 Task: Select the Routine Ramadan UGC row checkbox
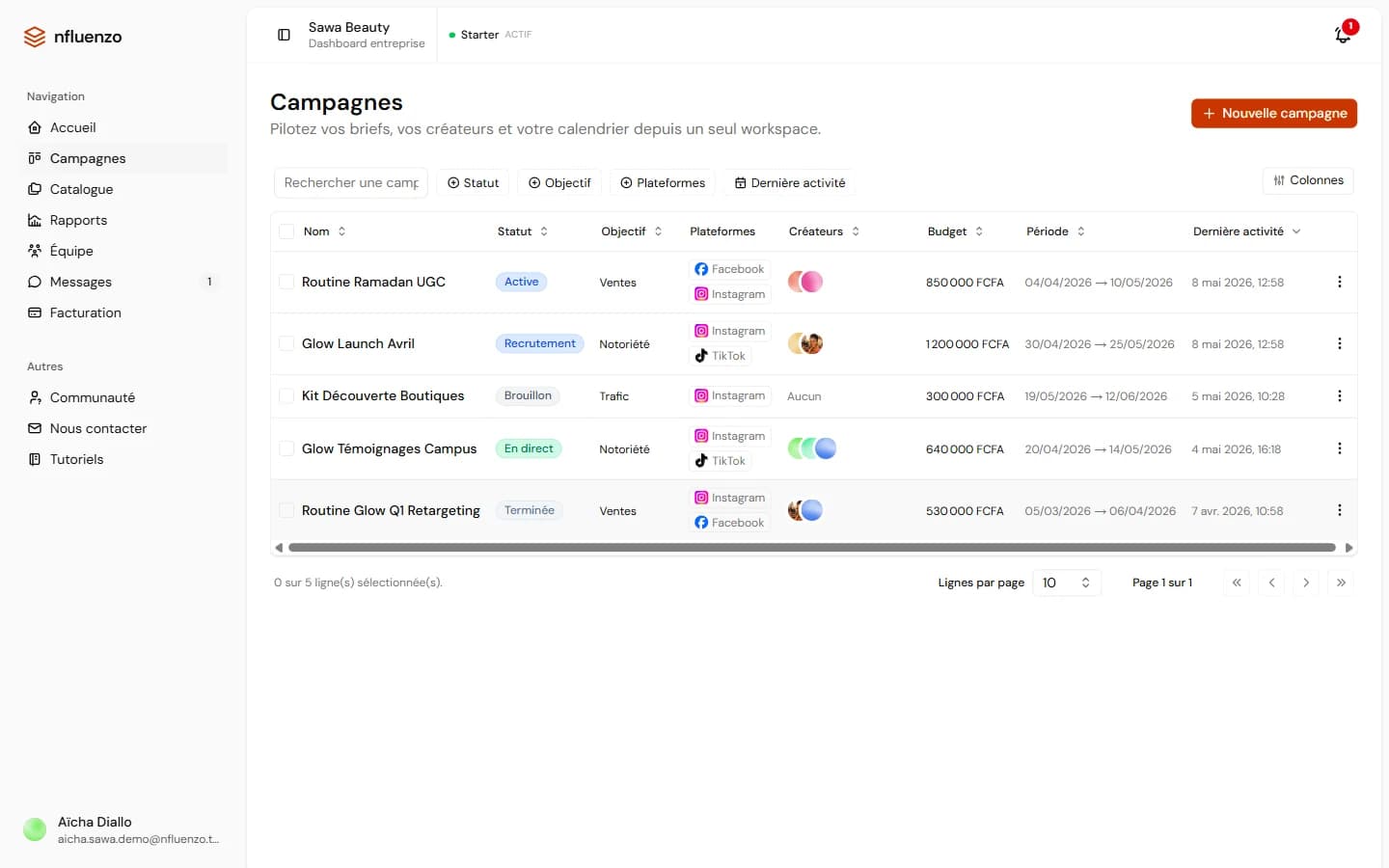pyautogui.click(x=286, y=282)
